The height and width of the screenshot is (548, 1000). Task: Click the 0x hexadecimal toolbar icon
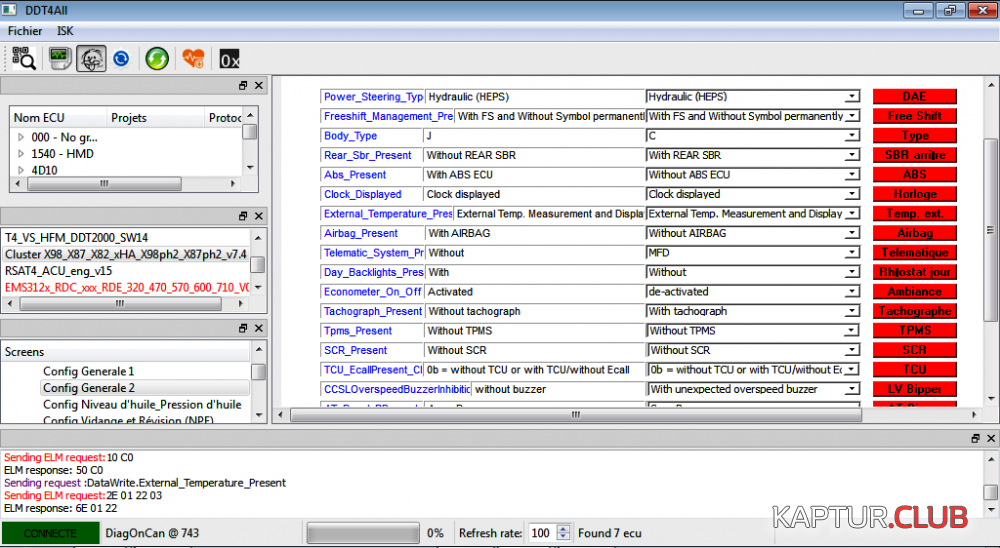click(229, 59)
